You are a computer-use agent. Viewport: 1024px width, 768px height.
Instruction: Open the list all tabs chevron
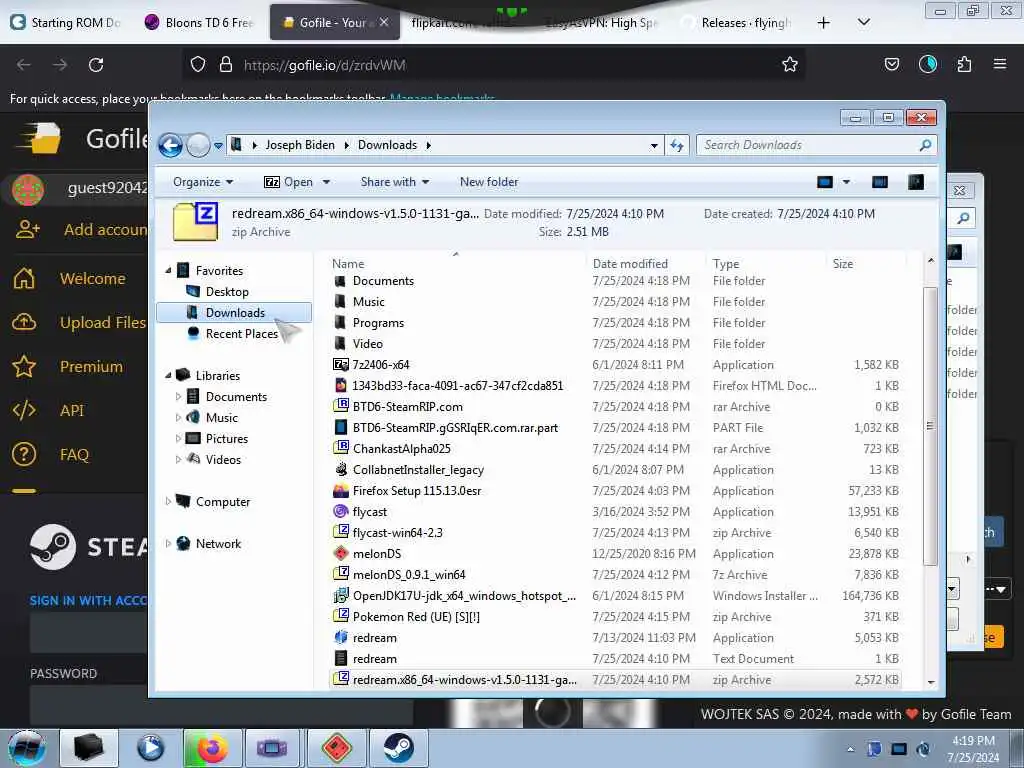863,22
